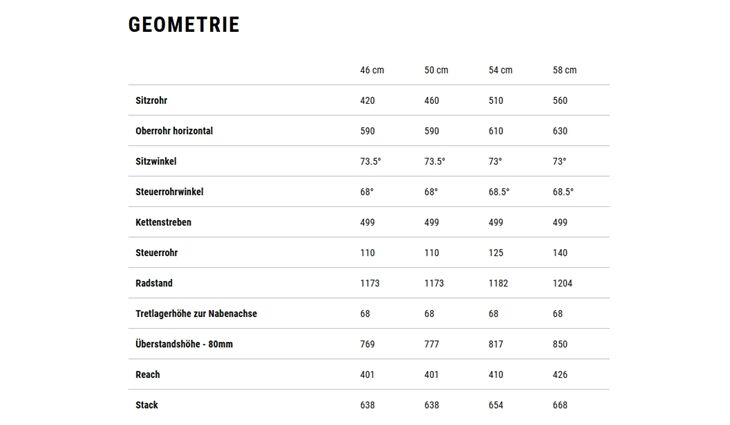Select the 46 cm column header
The height and width of the screenshot is (425, 730).
pos(372,70)
